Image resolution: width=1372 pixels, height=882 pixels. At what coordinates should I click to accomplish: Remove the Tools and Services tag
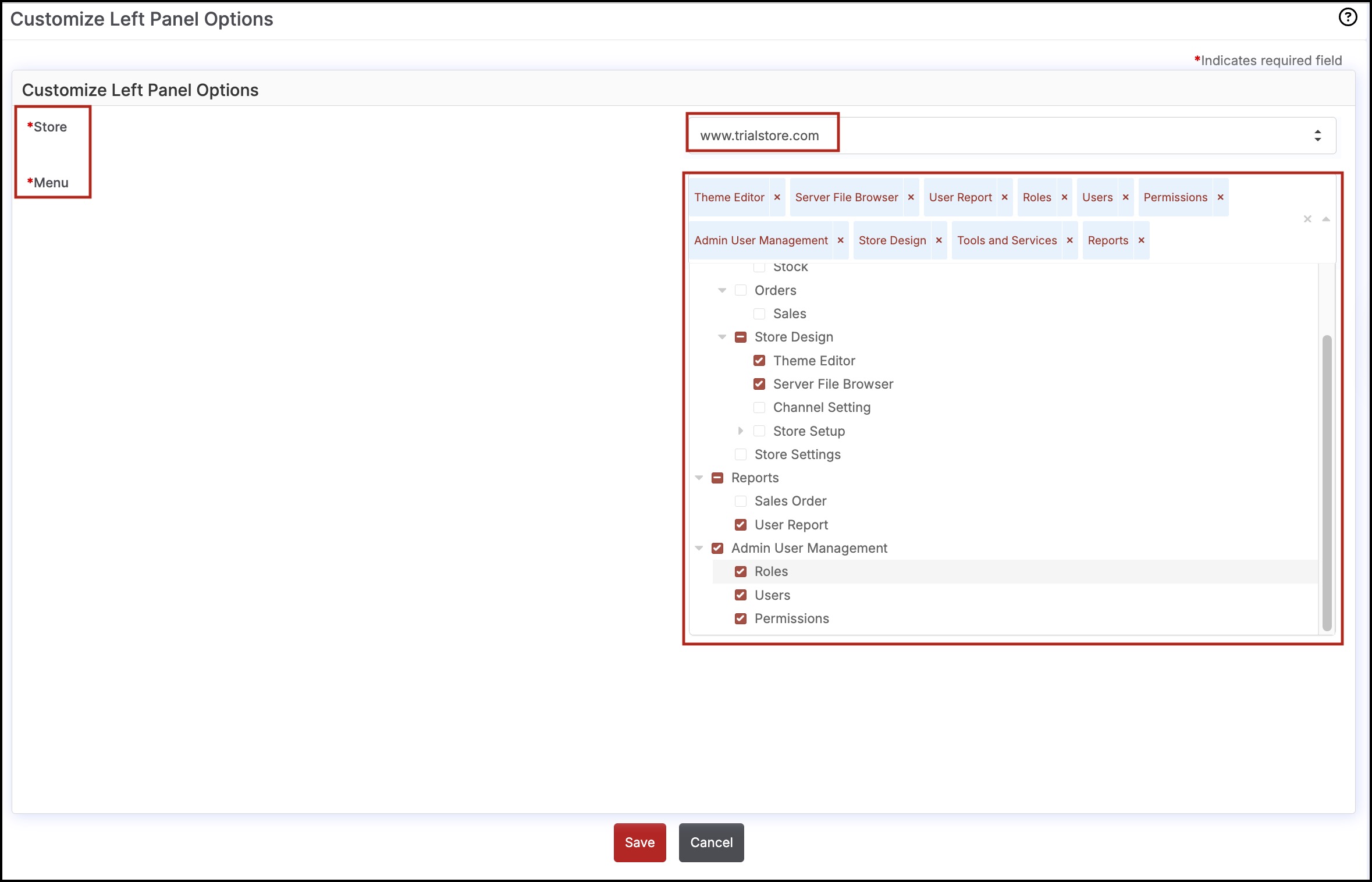coord(1069,240)
